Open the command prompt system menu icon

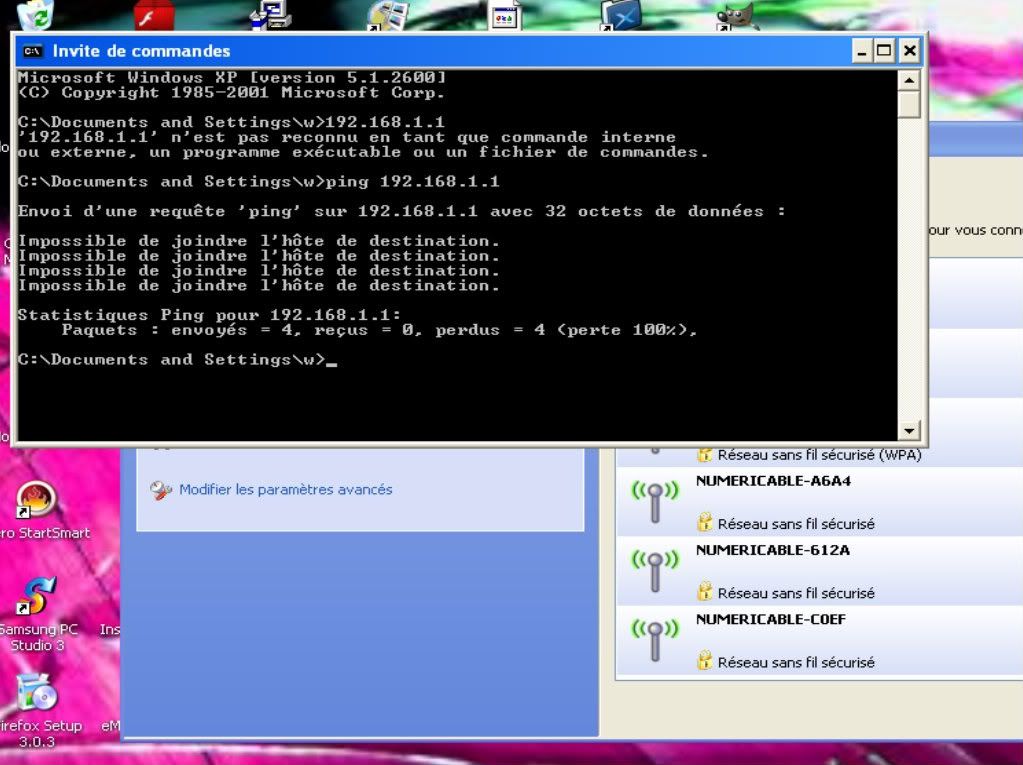click(x=32, y=51)
